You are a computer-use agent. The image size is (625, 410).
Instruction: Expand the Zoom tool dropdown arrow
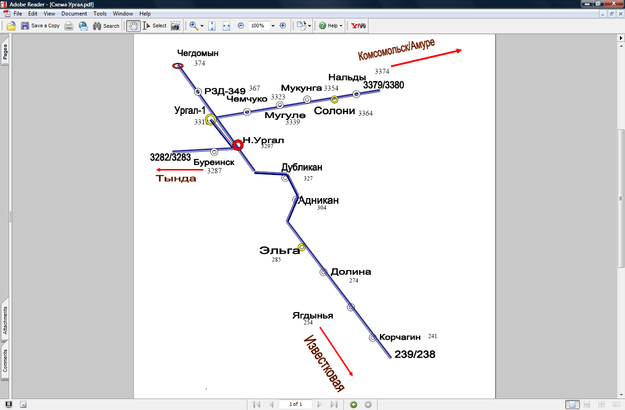point(202,26)
